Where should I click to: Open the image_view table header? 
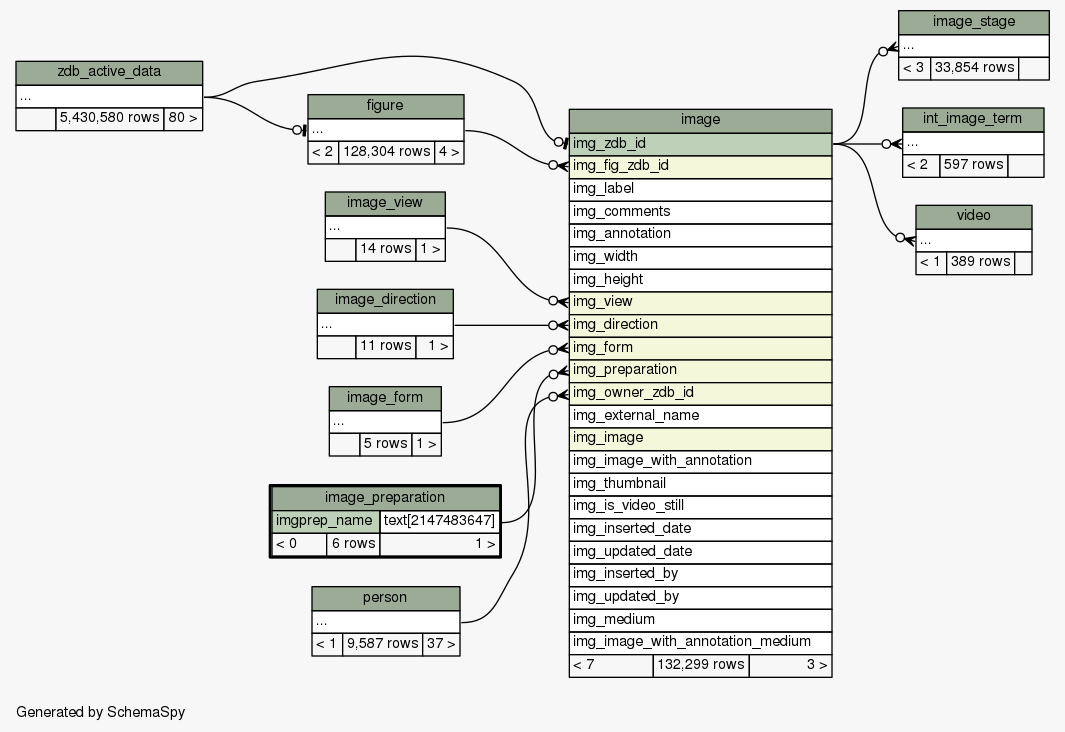pyautogui.click(x=385, y=203)
